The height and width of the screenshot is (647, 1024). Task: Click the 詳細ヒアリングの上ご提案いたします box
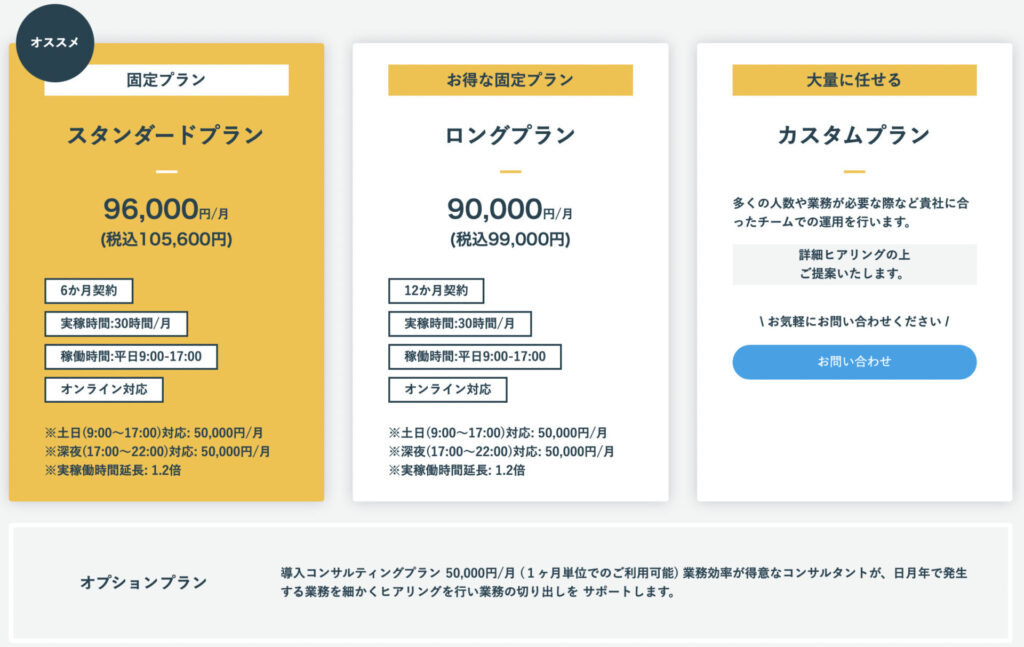click(x=854, y=264)
